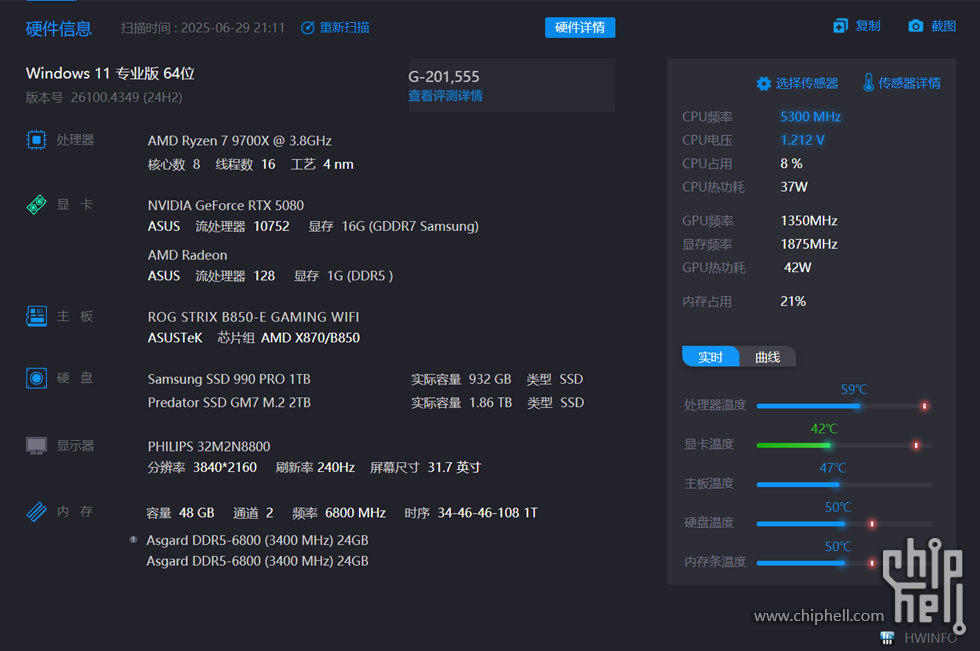Click the bullet dot beside first Asgard module

(x=133, y=539)
